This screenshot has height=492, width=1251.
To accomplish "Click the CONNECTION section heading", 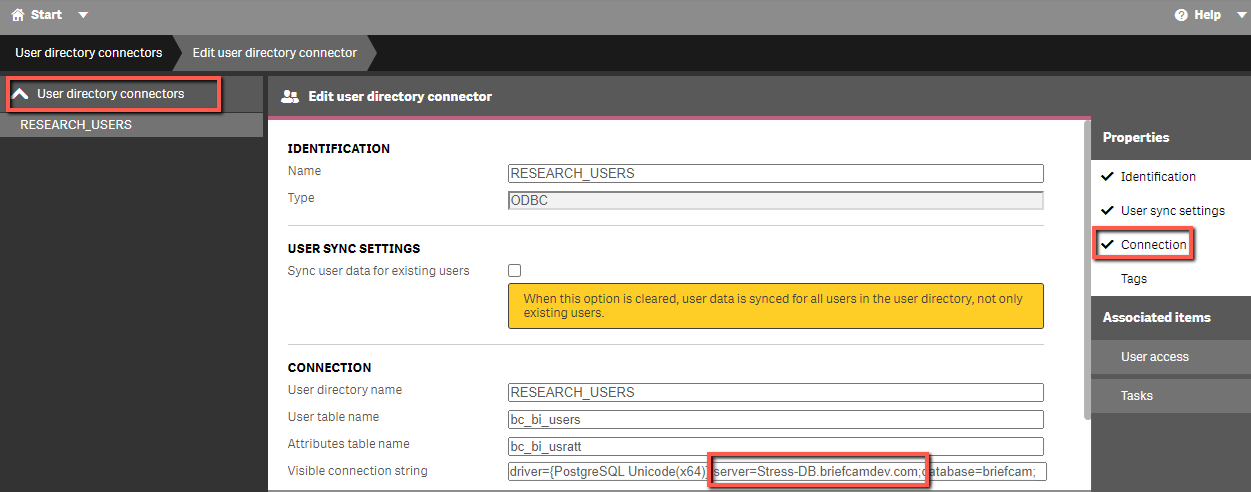I will [x=329, y=368].
